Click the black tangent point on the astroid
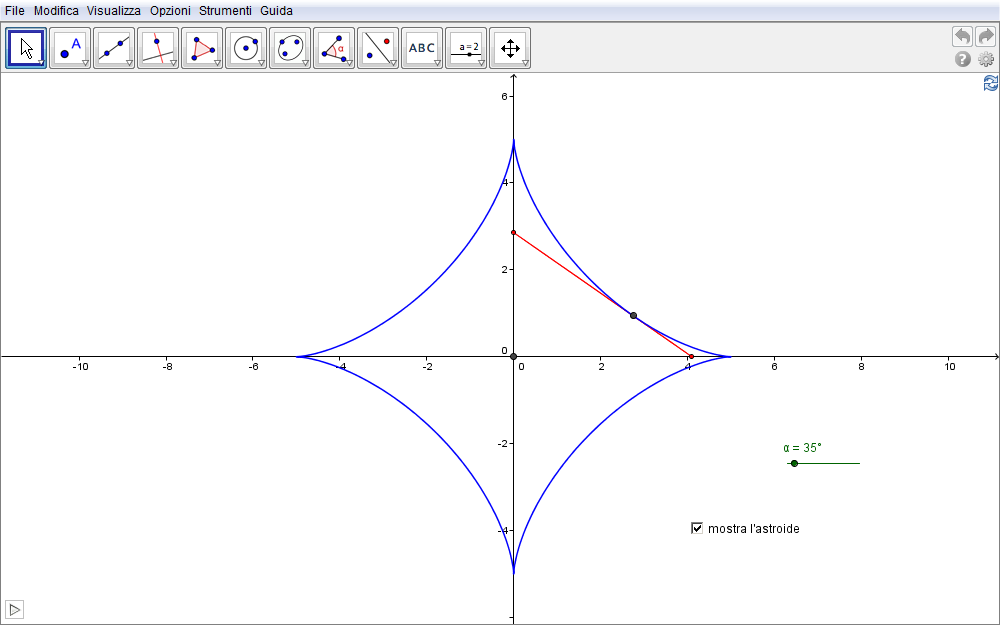 (633, 316)
